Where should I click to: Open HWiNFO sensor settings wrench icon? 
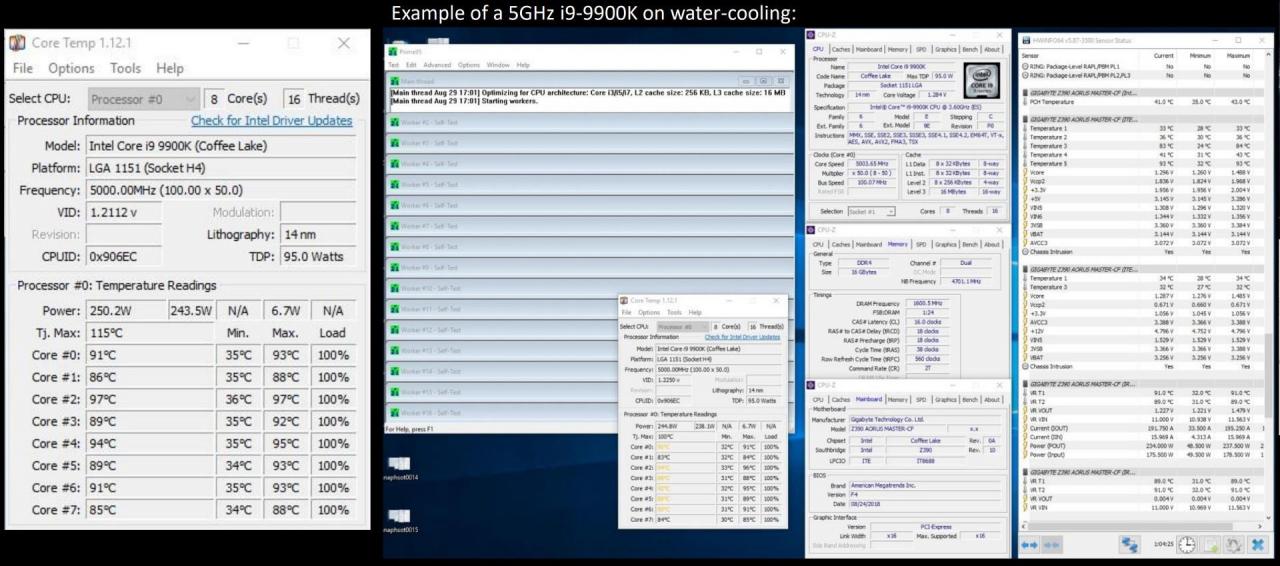click(1234, 545)
